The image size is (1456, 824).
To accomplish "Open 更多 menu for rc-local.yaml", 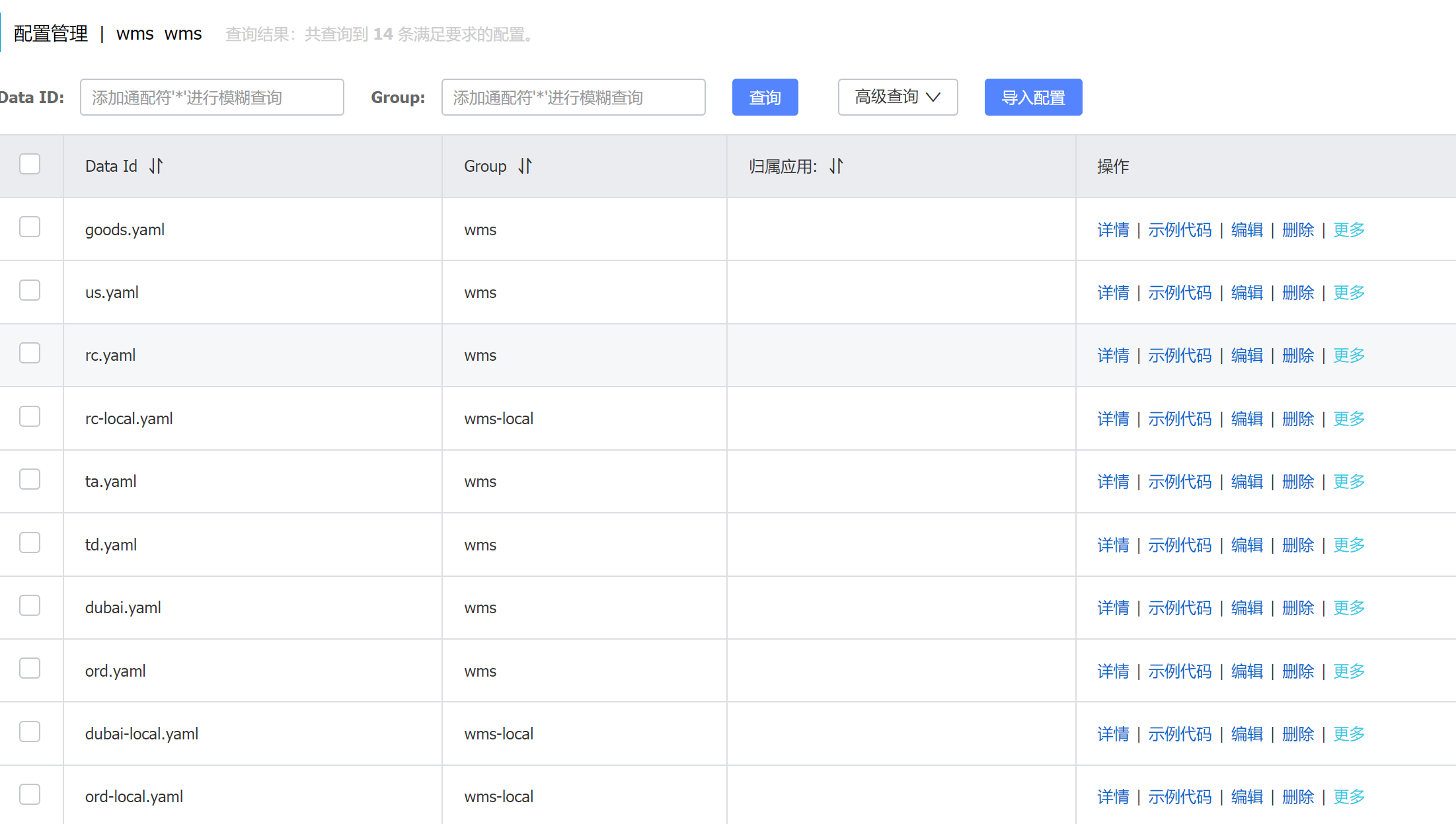I will click(x=1349, y=419).
